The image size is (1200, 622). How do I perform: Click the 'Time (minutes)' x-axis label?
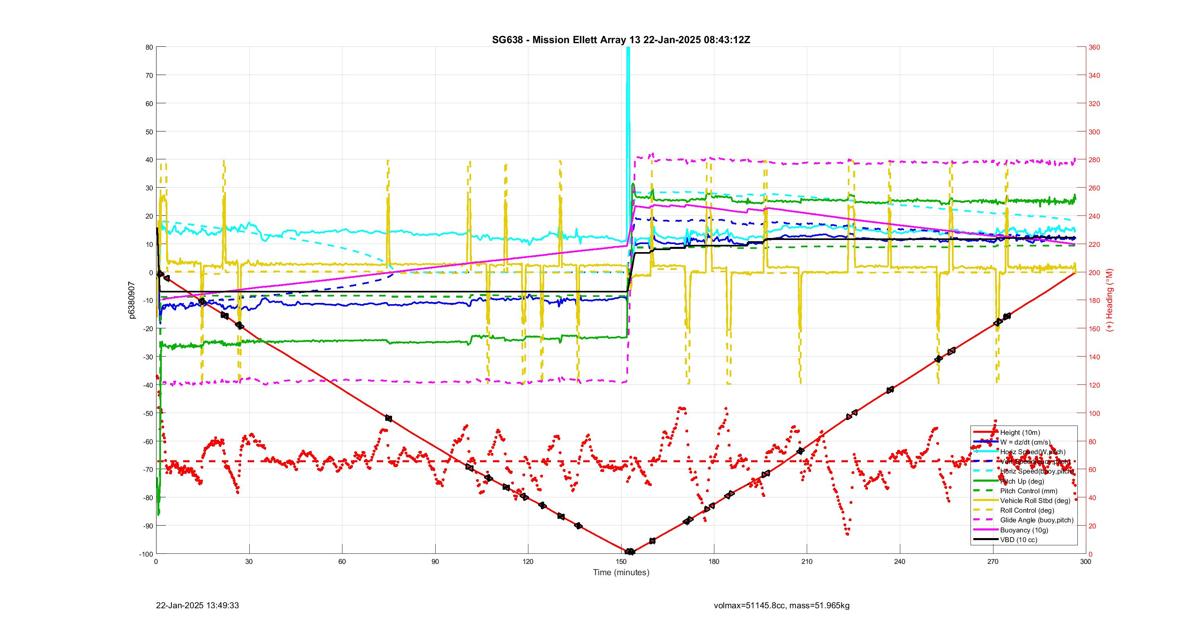(x=620, y=572)
